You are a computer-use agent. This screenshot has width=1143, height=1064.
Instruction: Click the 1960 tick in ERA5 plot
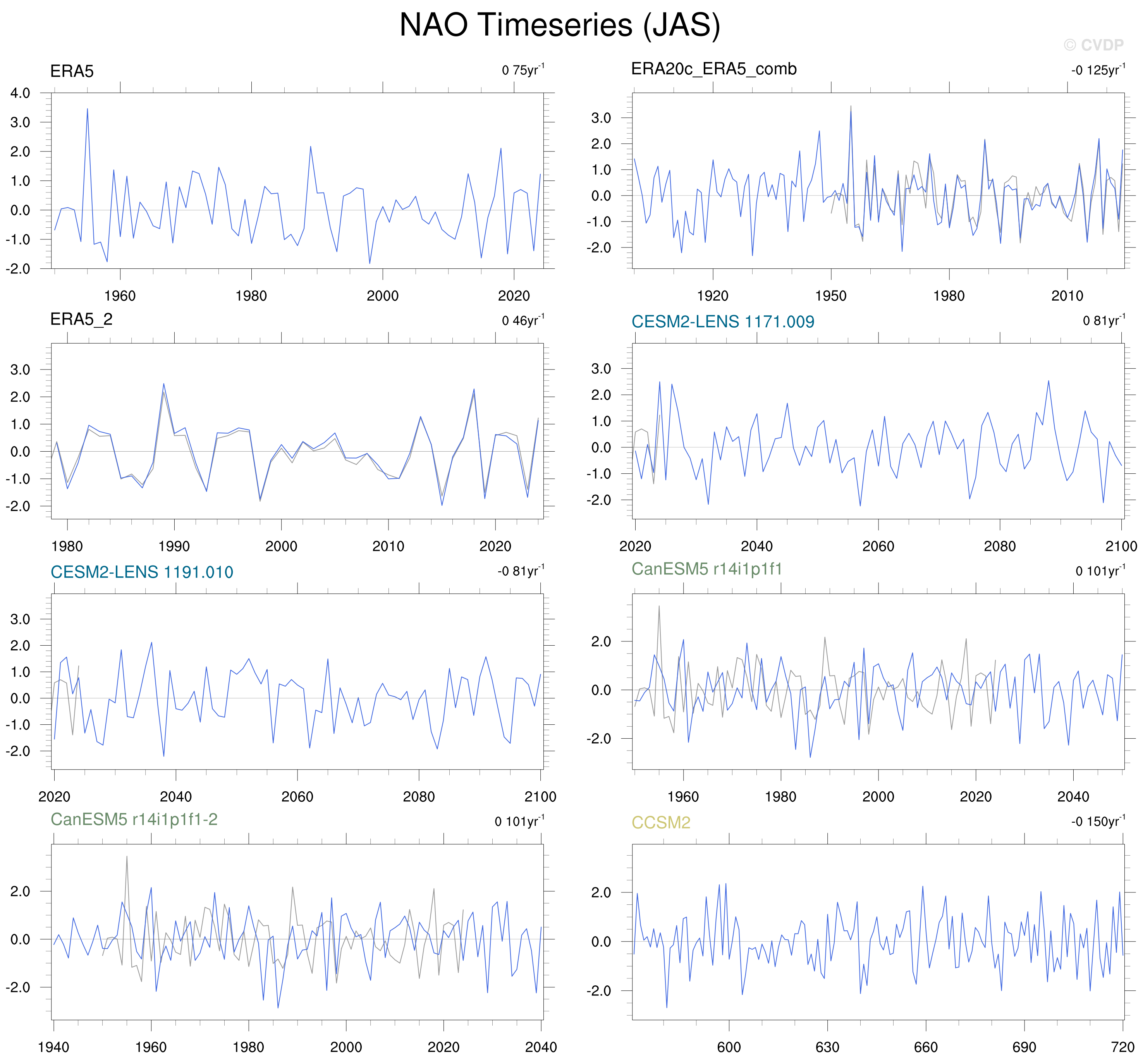click(x=120, y=296)
